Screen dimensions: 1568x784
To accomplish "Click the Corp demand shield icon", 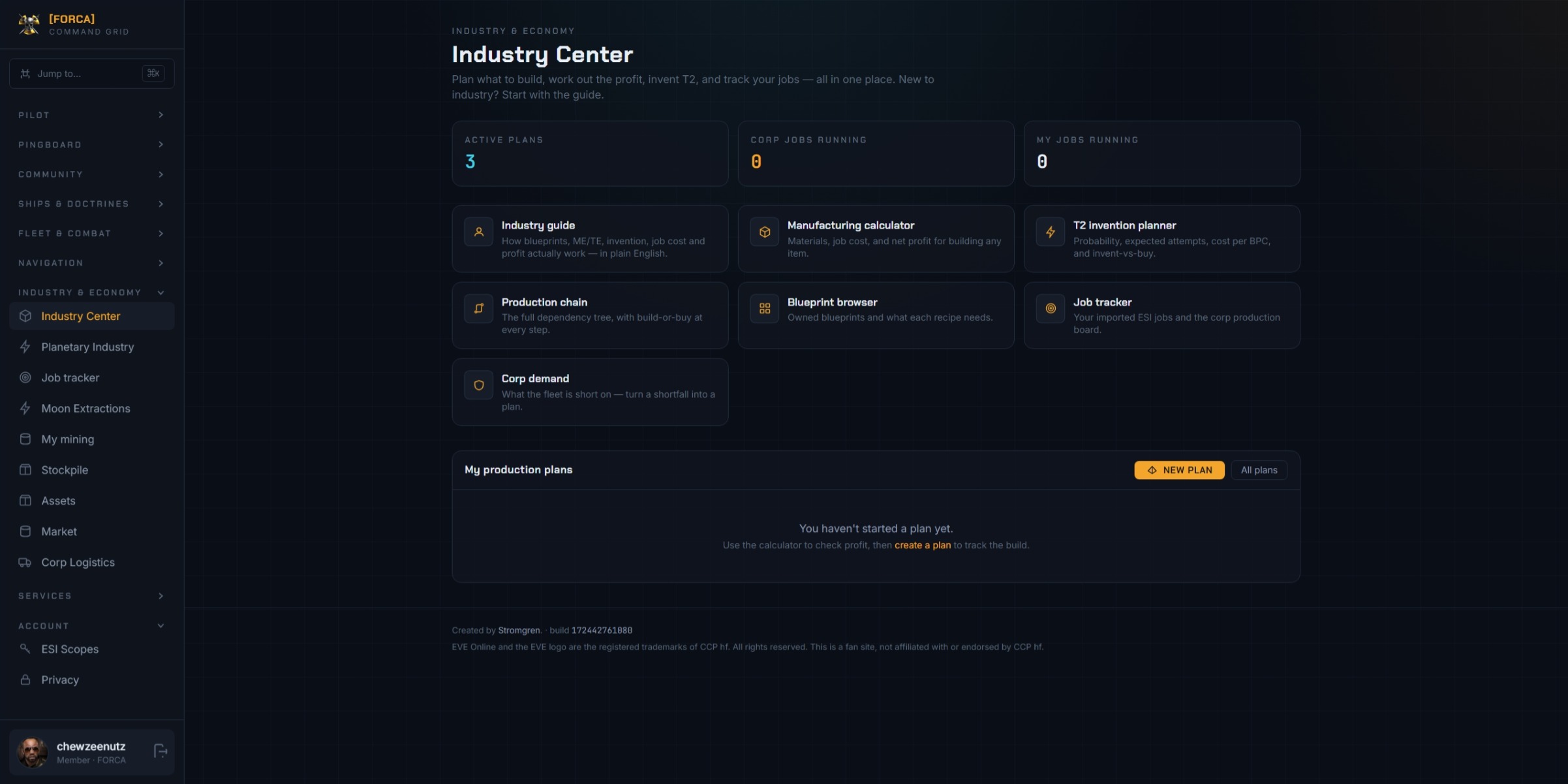I will click(479, 385).
